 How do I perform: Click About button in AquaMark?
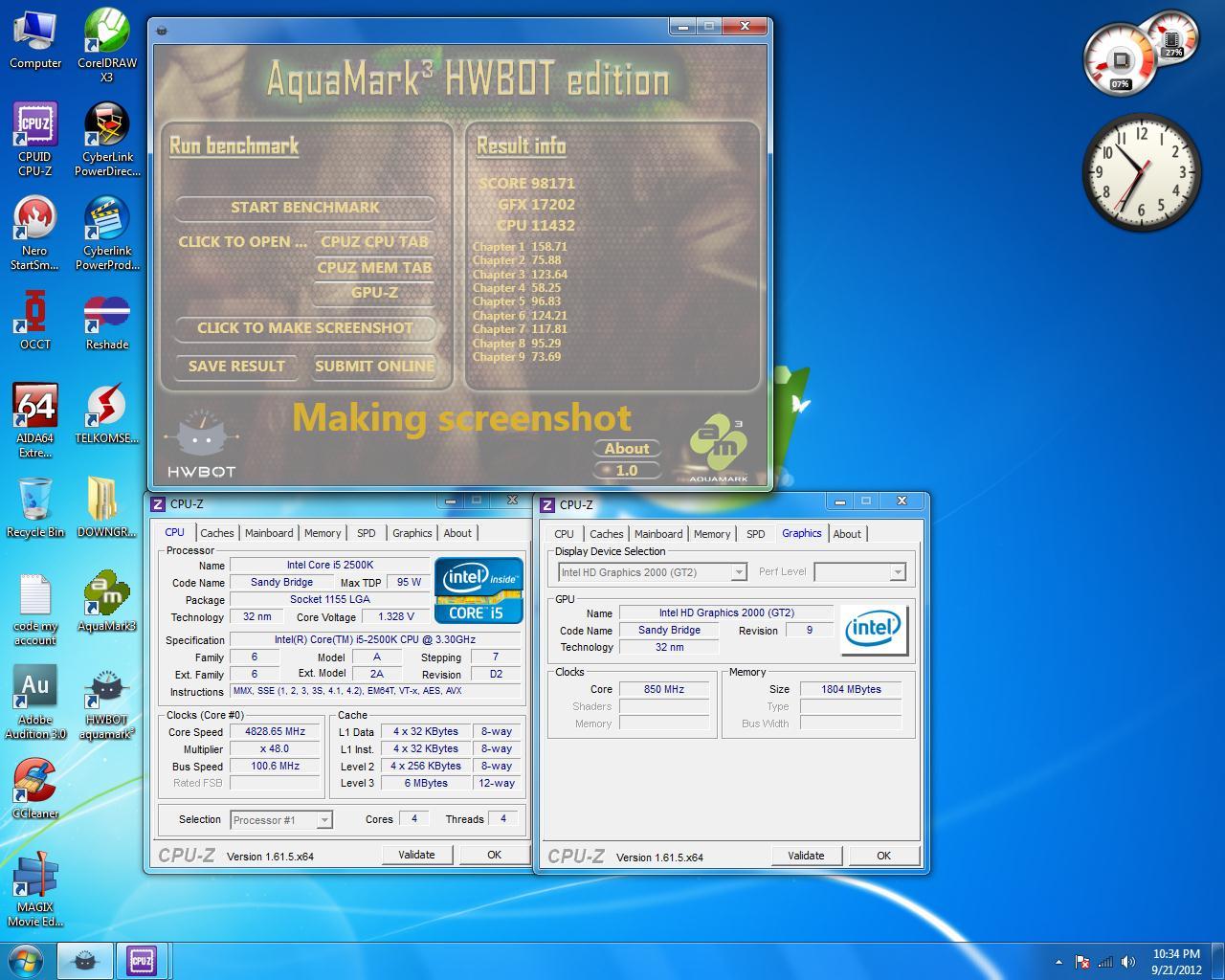(627, 448)
